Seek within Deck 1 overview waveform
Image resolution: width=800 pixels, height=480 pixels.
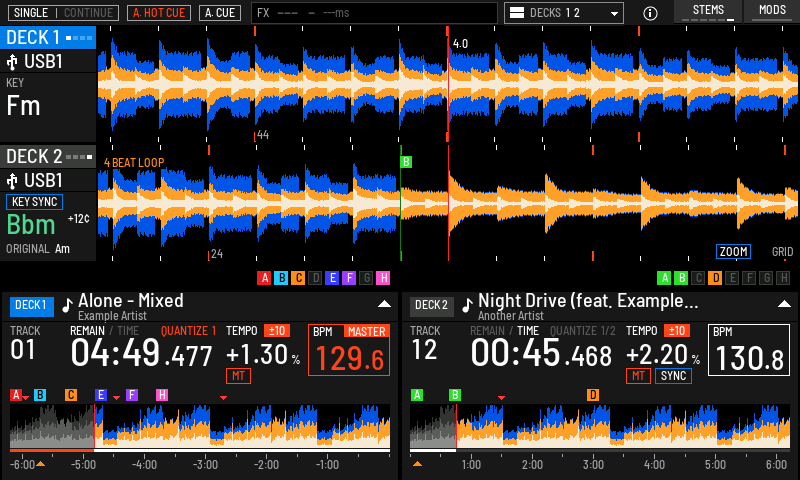(x=200, y=426)
